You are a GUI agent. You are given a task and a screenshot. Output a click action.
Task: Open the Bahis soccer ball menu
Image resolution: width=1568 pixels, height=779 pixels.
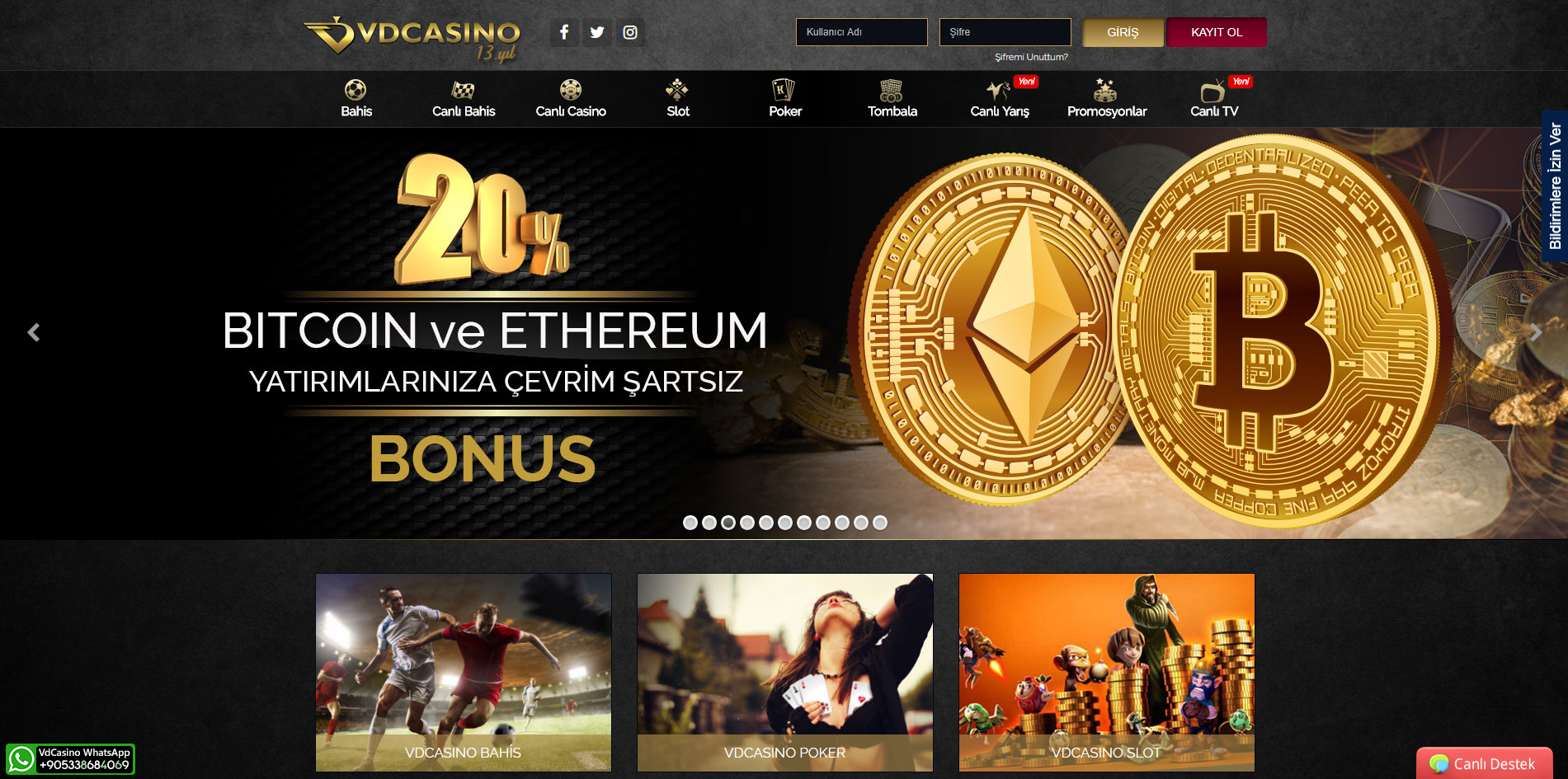click(x=356, y=99)
